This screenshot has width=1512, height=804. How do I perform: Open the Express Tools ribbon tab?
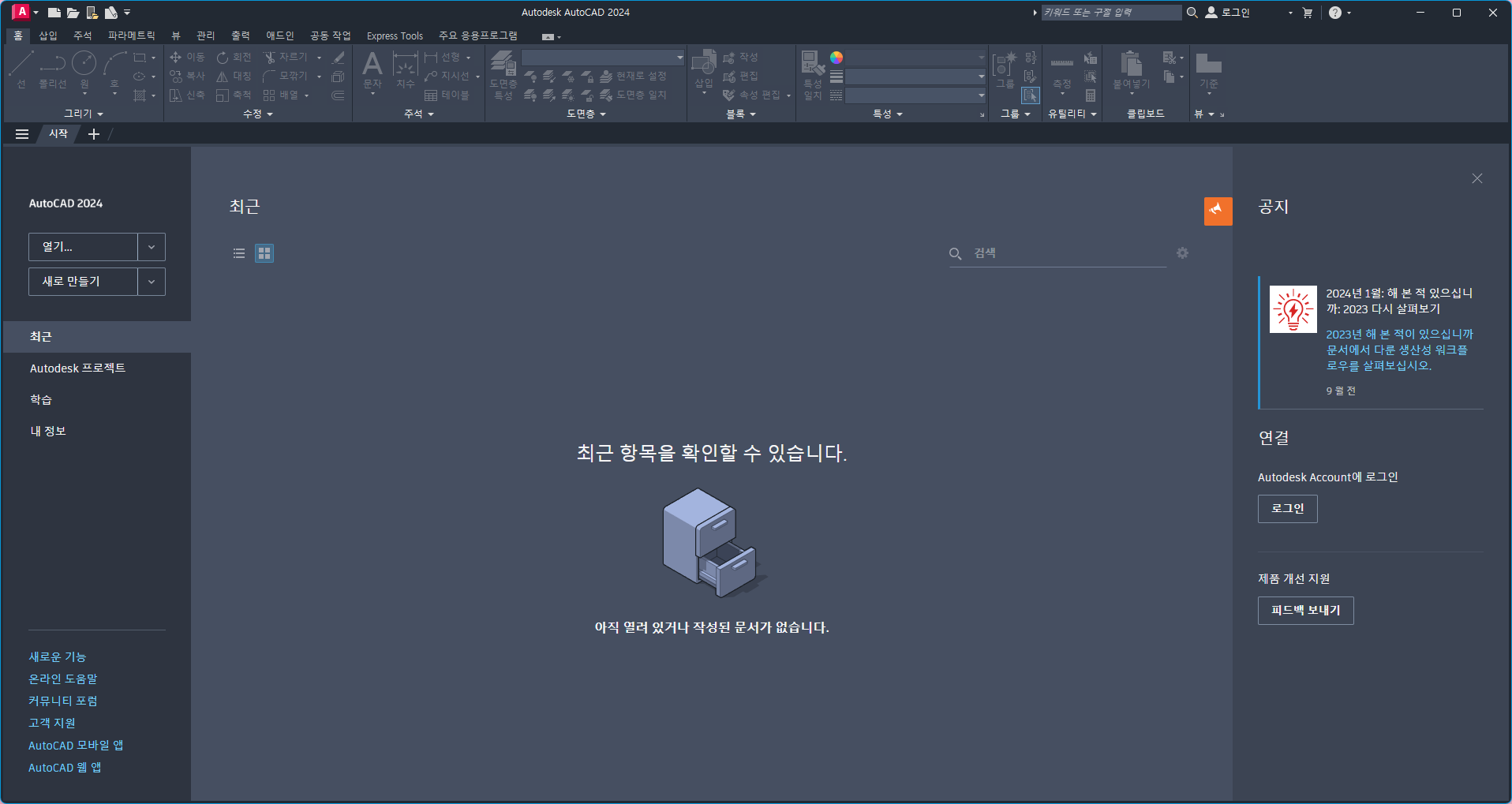point(395,36)
